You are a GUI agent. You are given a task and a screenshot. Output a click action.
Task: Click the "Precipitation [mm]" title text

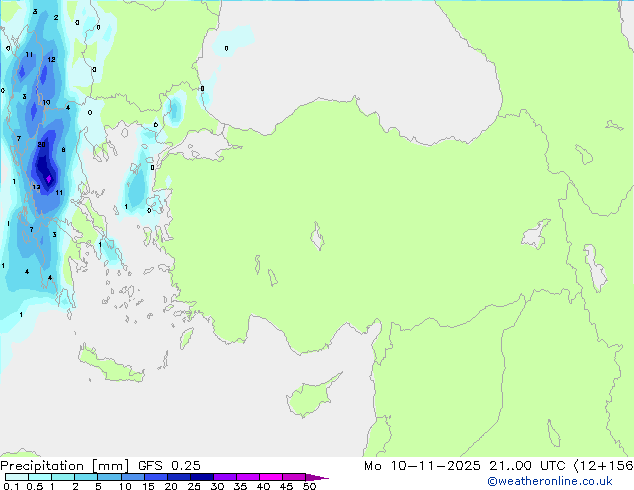pyautogui.click(x=65, y=466)
